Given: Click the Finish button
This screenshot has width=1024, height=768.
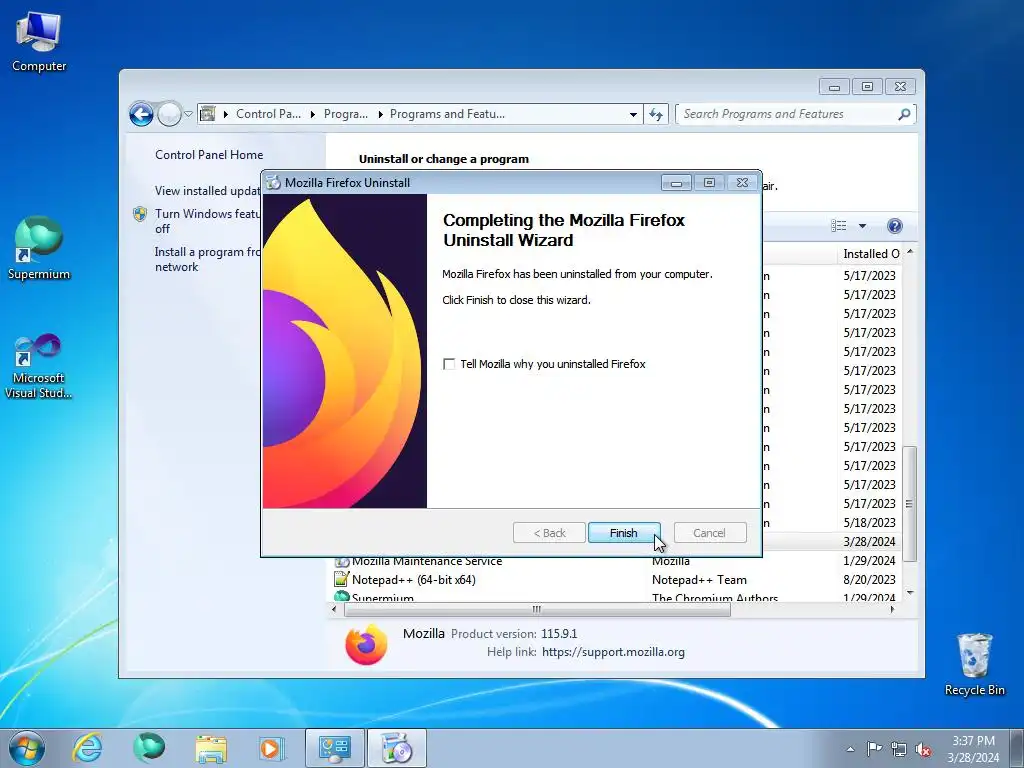Looking at the screenshot, I should click(x=624, y=533).
